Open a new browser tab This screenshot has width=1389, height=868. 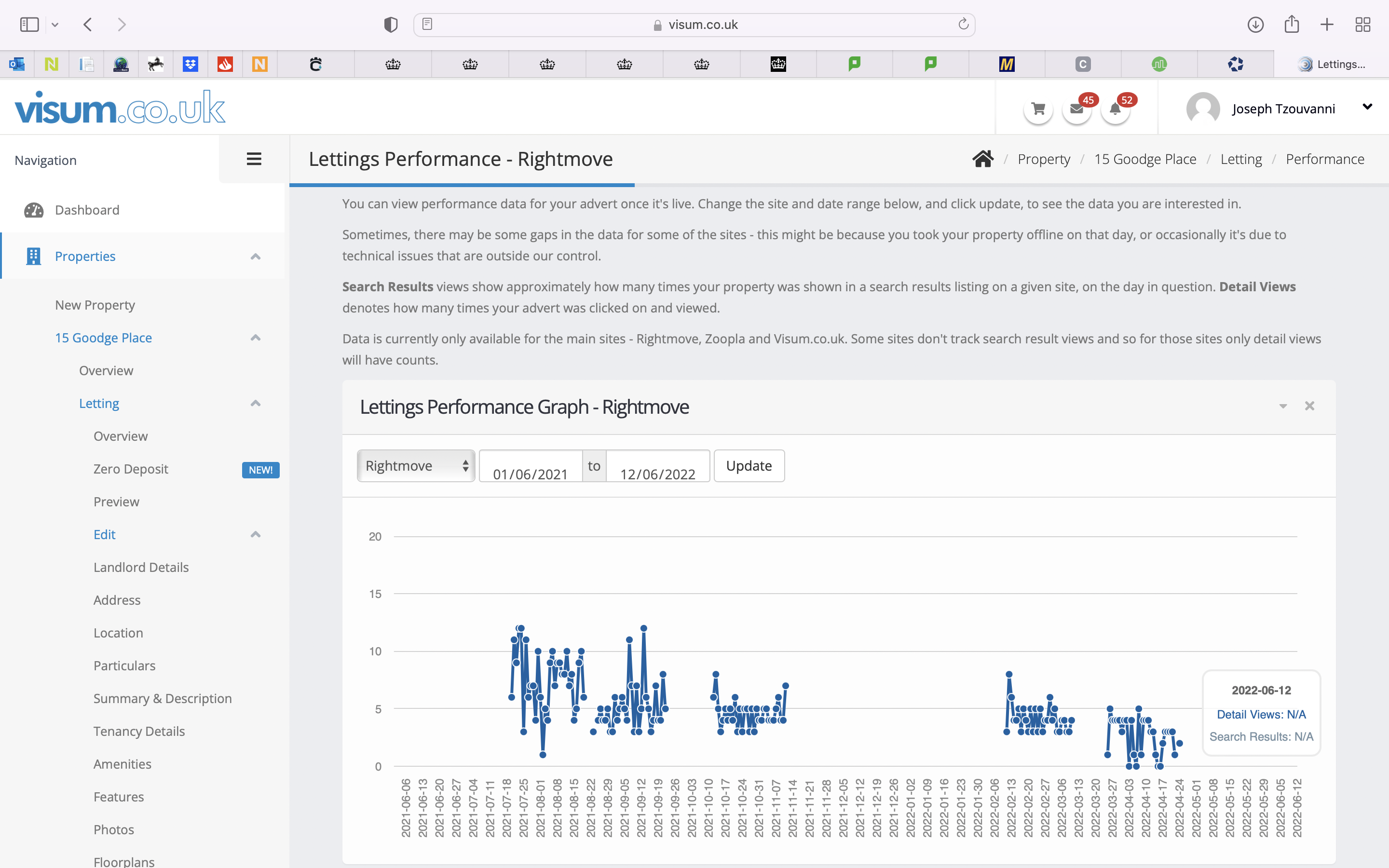[1327, 25]
